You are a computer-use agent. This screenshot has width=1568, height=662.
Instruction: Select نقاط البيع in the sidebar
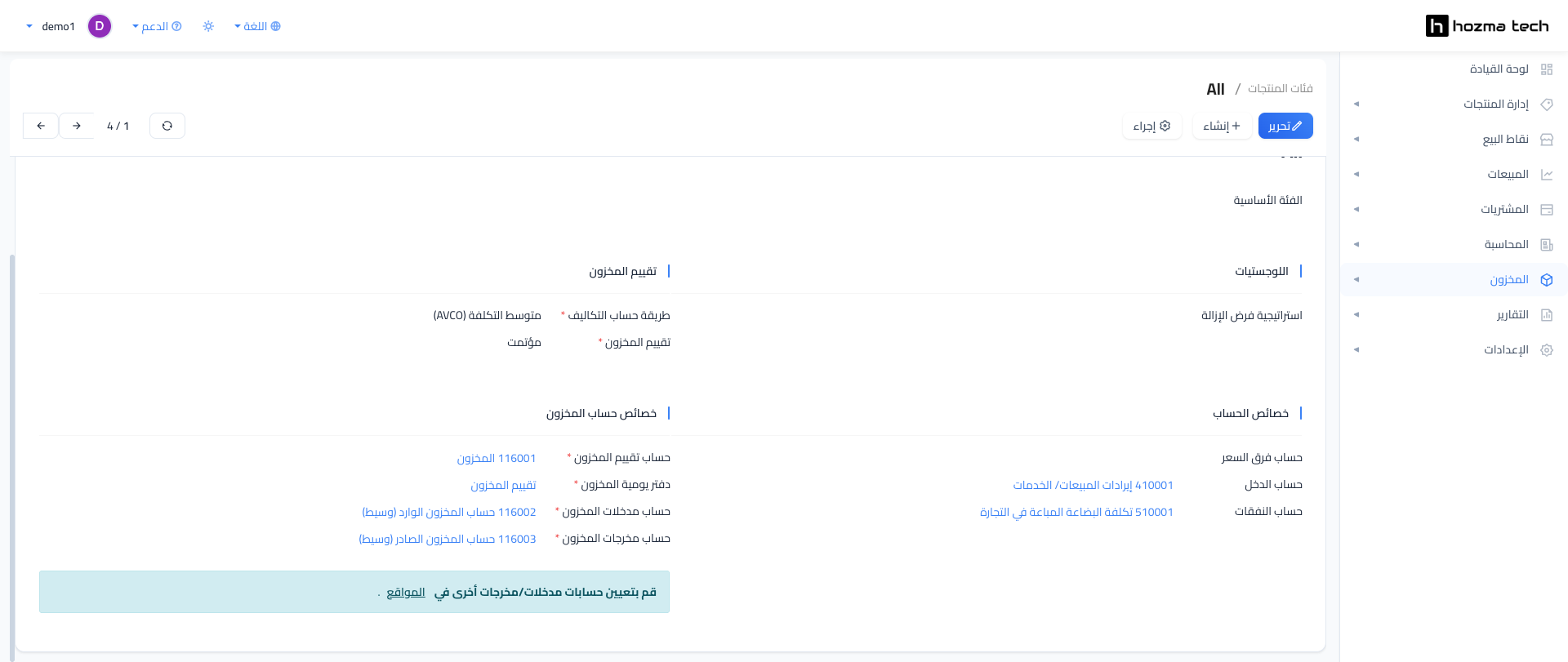pyautogui.click(x=1506, y=140)
